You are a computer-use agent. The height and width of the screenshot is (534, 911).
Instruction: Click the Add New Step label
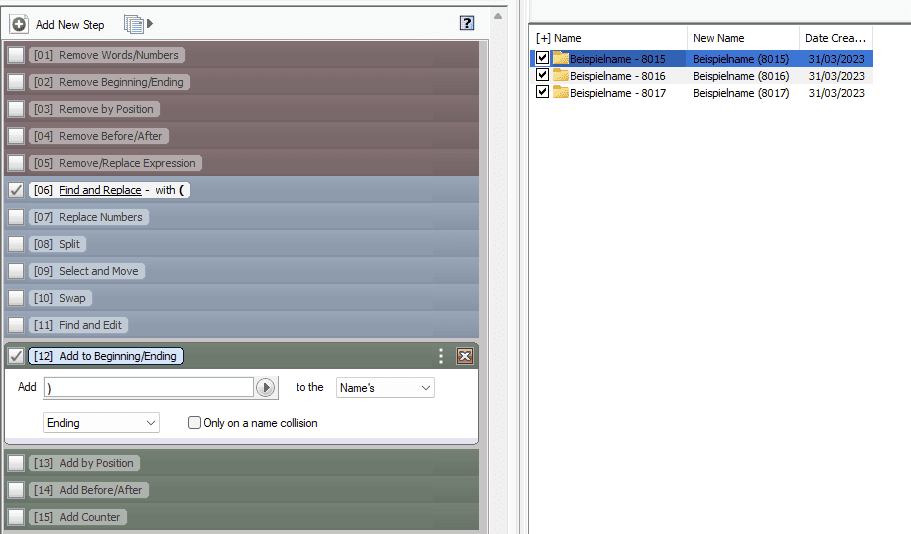click(70, 24)
